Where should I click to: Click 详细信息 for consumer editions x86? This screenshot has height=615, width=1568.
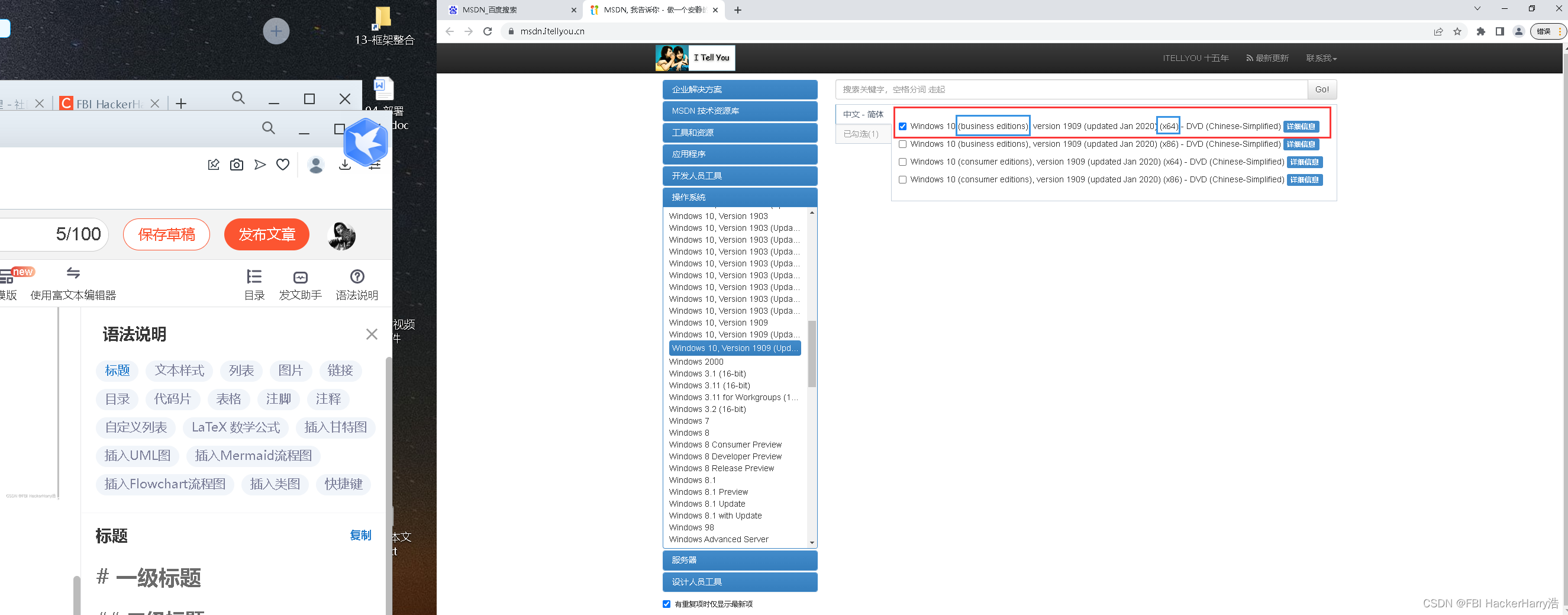pyautogui.click(x=1305, y=179)
